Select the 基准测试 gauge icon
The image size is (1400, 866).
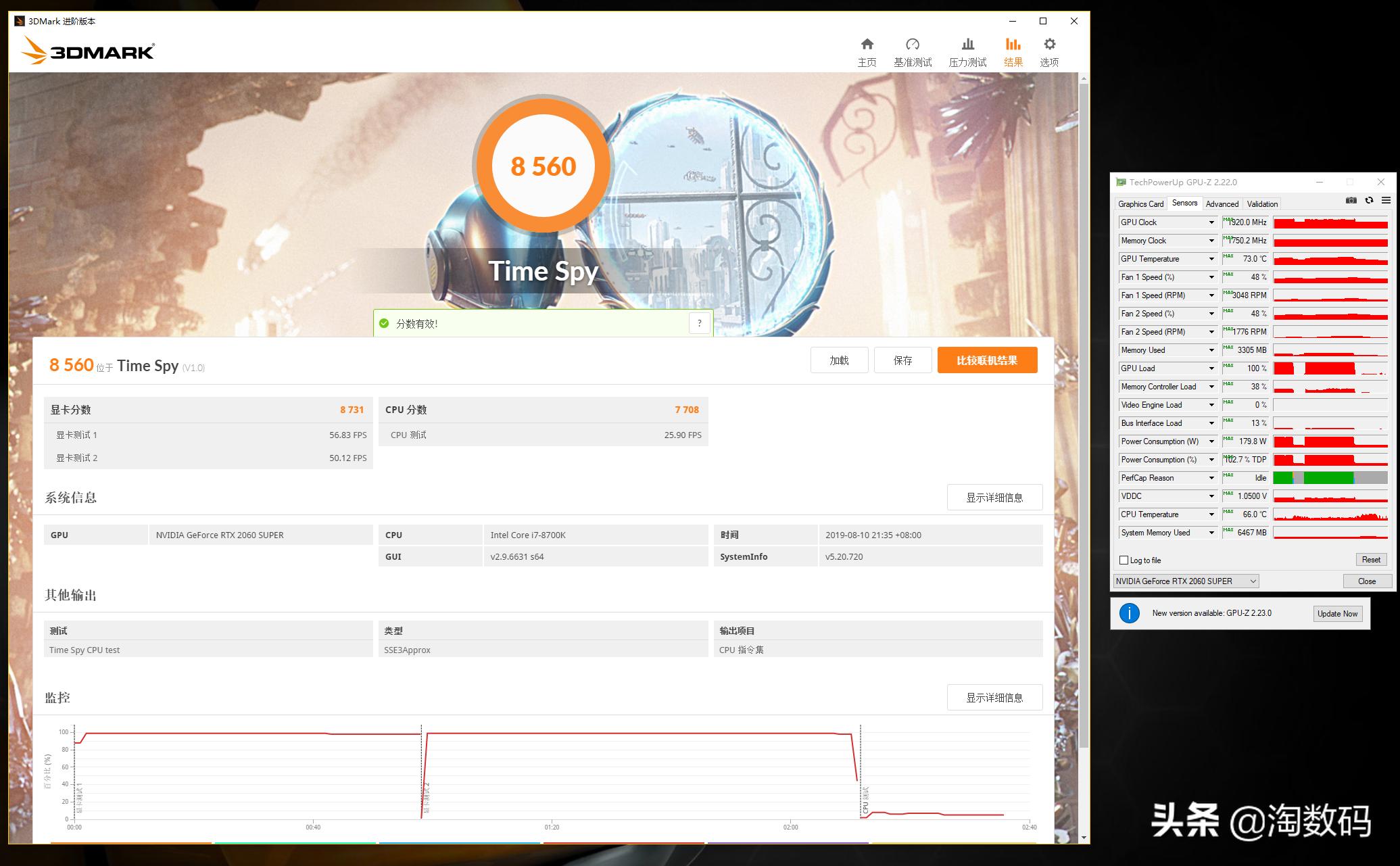913,43
